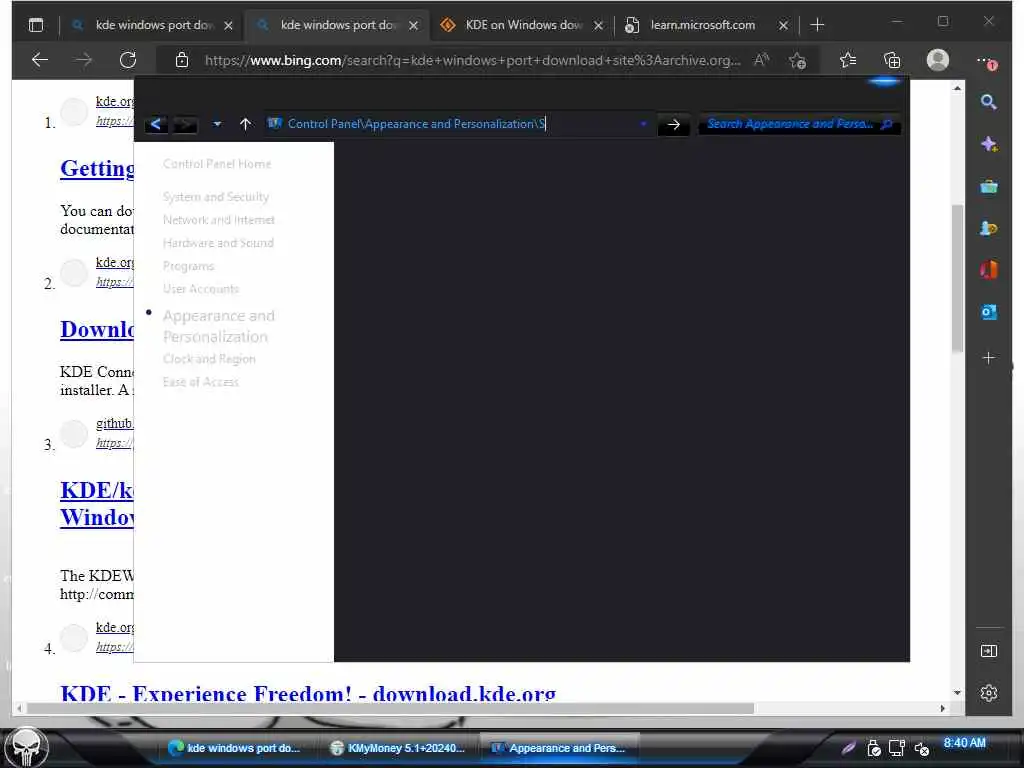Click the Go arrow beside the address box
The width and height of the screenshot is (1024, 768).
673,124
